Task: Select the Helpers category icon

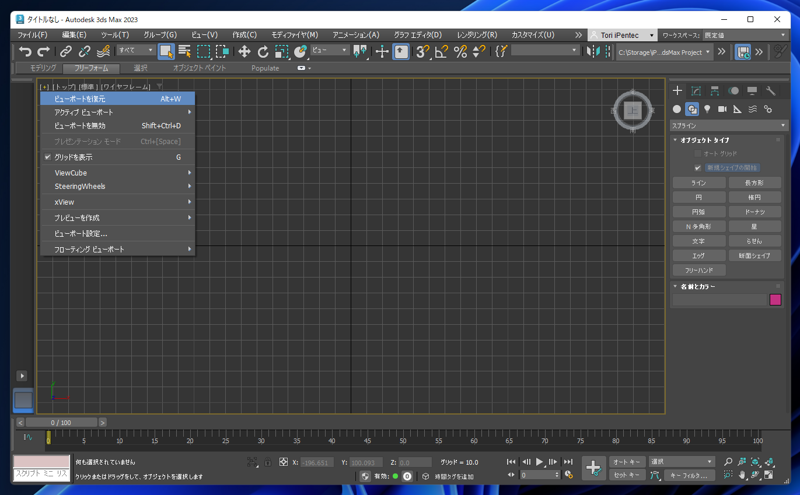Action: coord(737,109)
